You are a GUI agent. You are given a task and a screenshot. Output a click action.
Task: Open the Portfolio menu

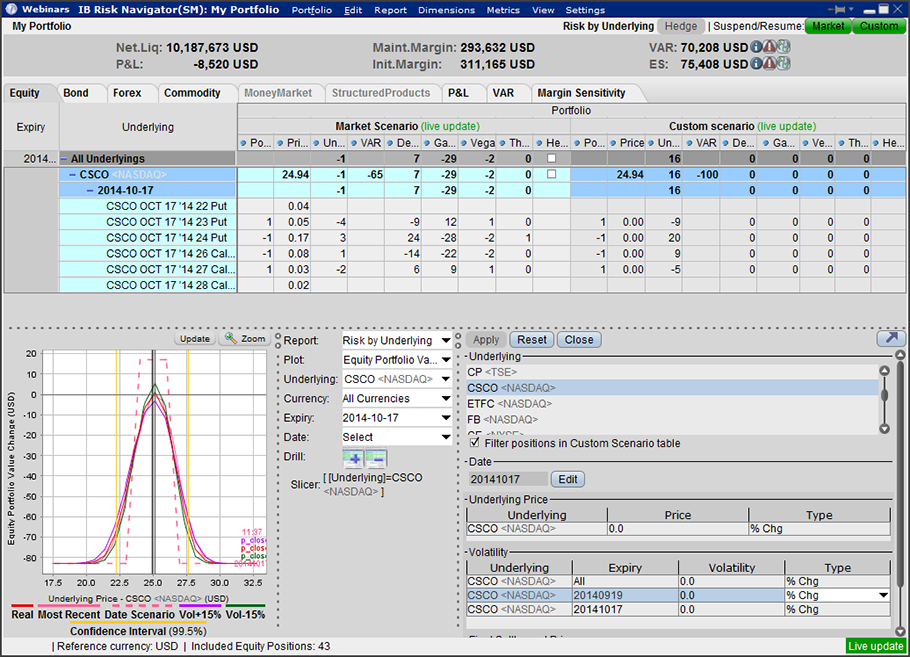[x=312, y=10]
